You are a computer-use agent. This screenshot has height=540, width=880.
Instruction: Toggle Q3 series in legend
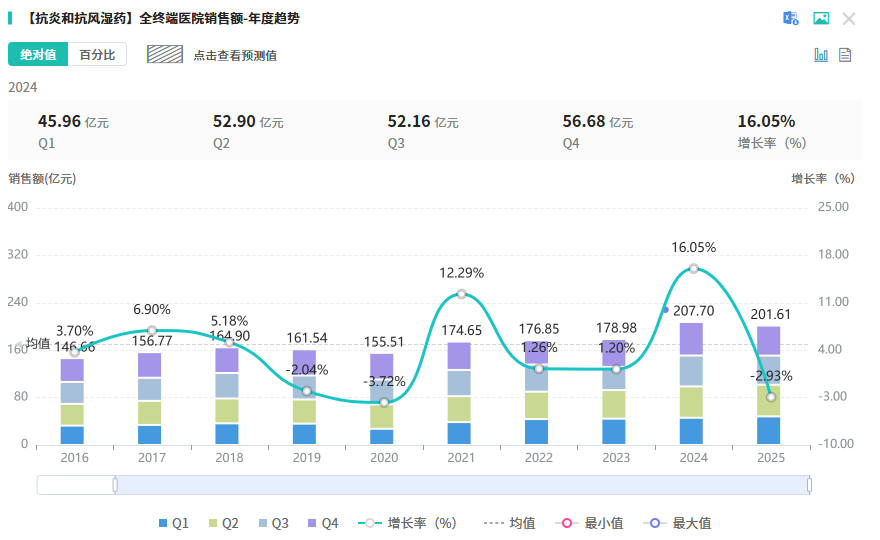(273, 523)
